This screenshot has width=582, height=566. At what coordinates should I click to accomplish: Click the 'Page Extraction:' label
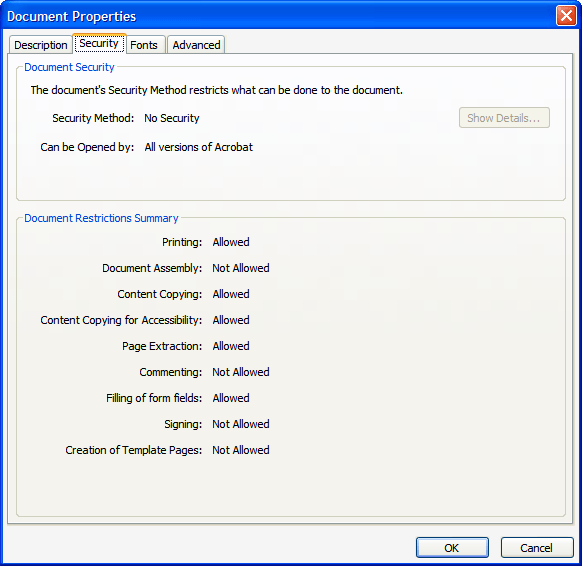162,346
